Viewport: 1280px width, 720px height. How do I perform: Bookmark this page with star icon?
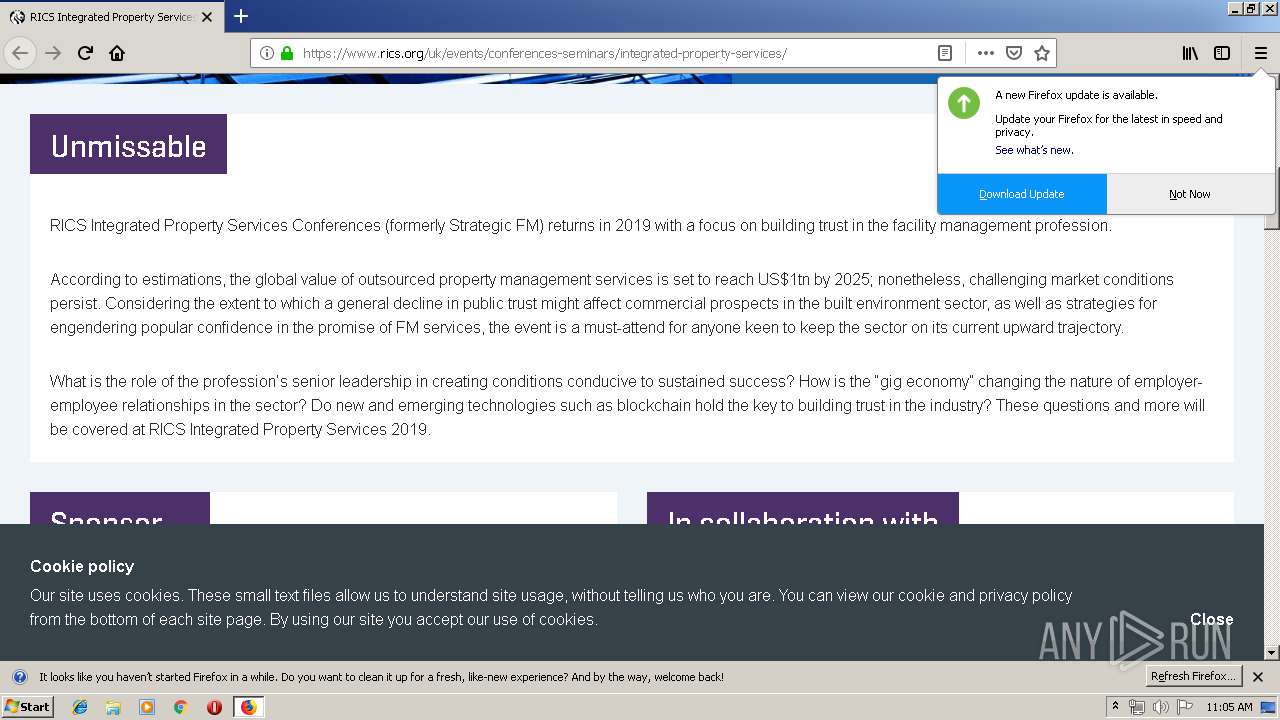pyautogui.click(x=1042, y=53)
